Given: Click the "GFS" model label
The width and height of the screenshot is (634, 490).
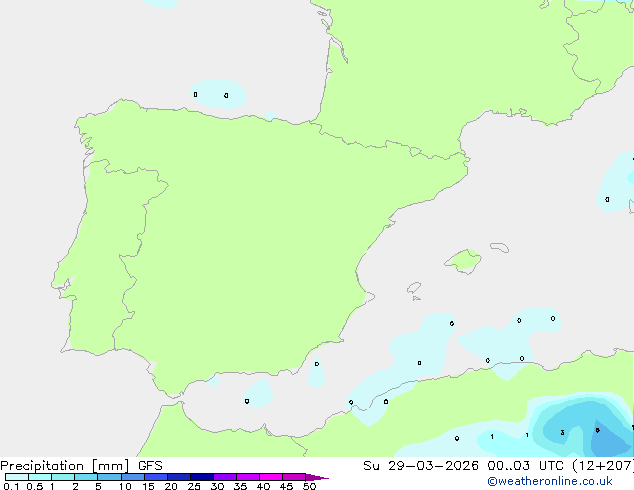Looking at the screenshot, I should [x=150, y=466].
